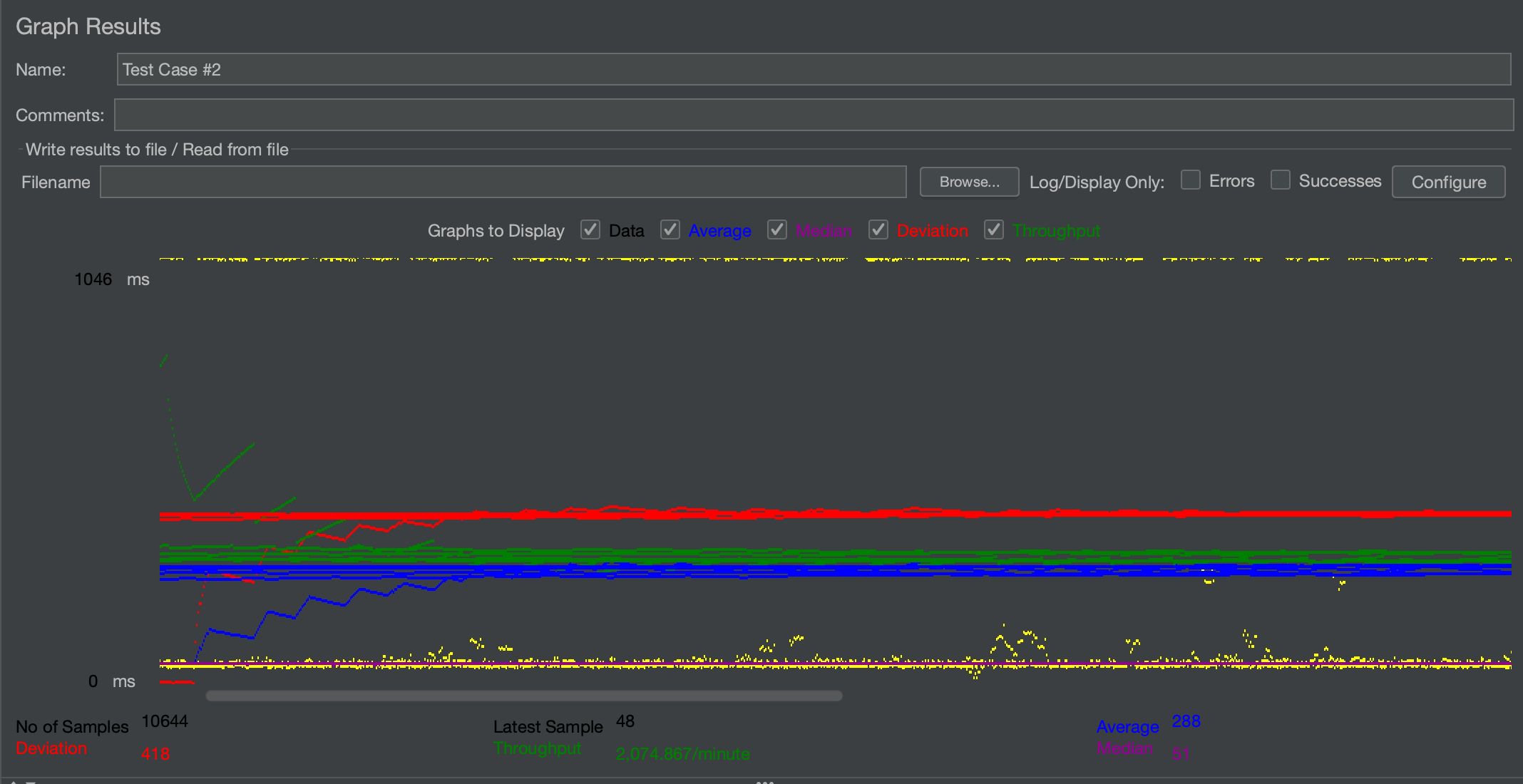
Task: Click the Name field containing Test Case #2
Action: [x=814, y=69]
